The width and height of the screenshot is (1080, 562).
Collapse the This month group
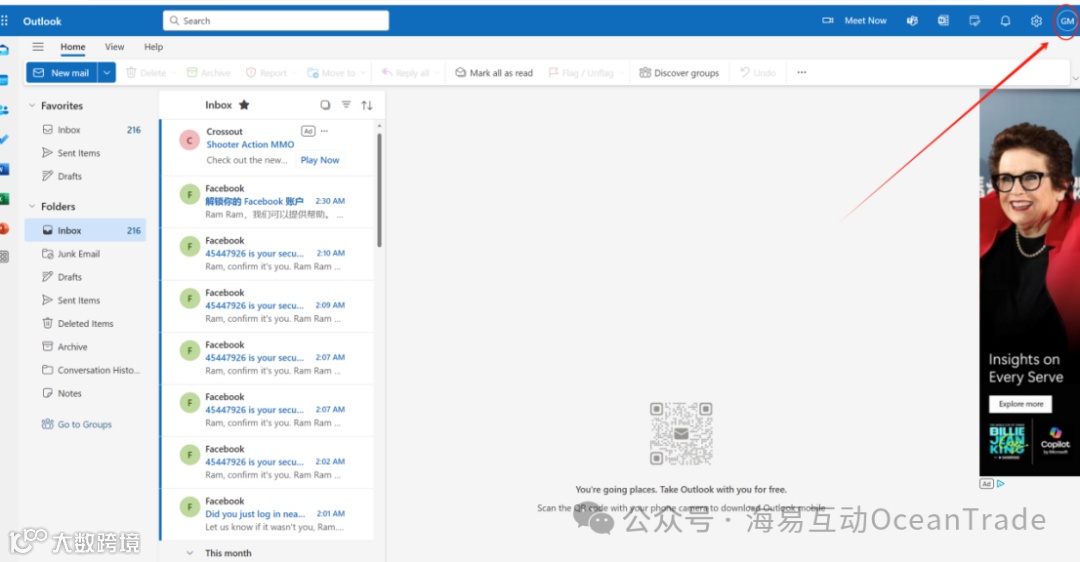click(x=190, y=553)
